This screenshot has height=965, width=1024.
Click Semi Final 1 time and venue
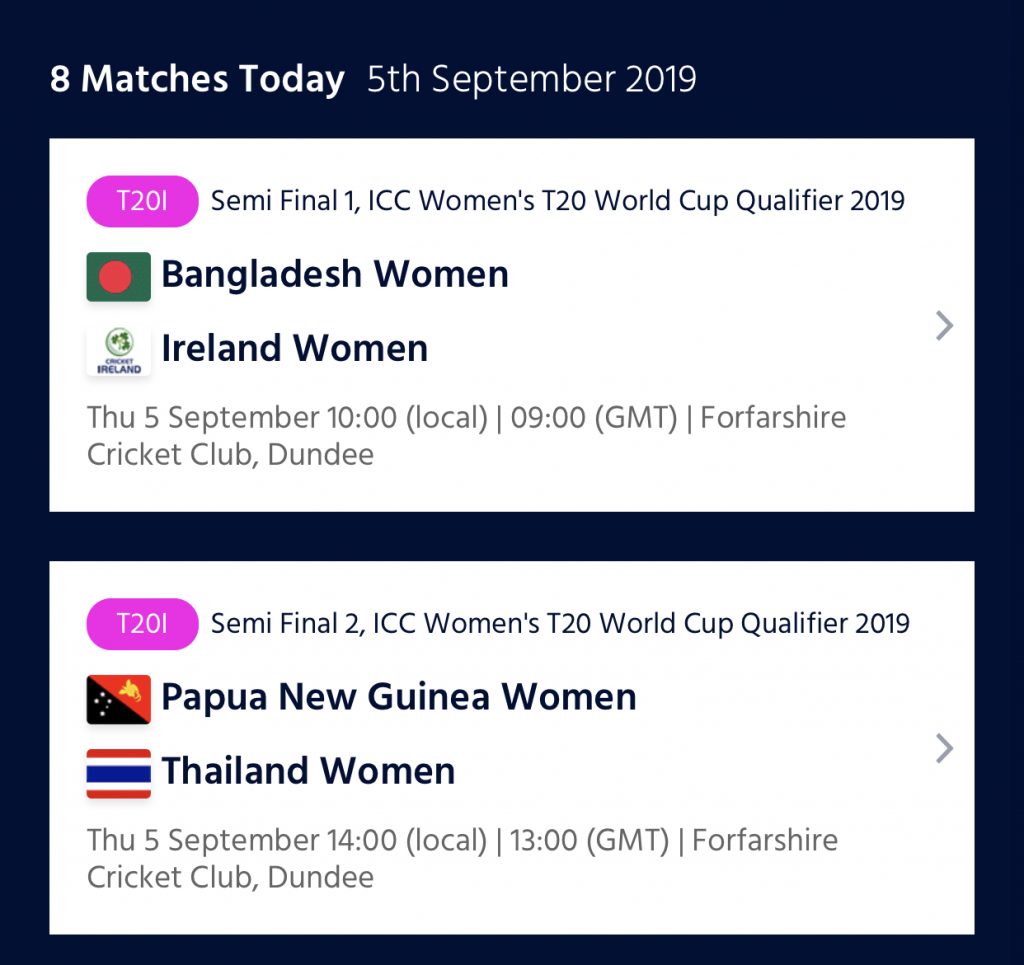pos(466,435)
